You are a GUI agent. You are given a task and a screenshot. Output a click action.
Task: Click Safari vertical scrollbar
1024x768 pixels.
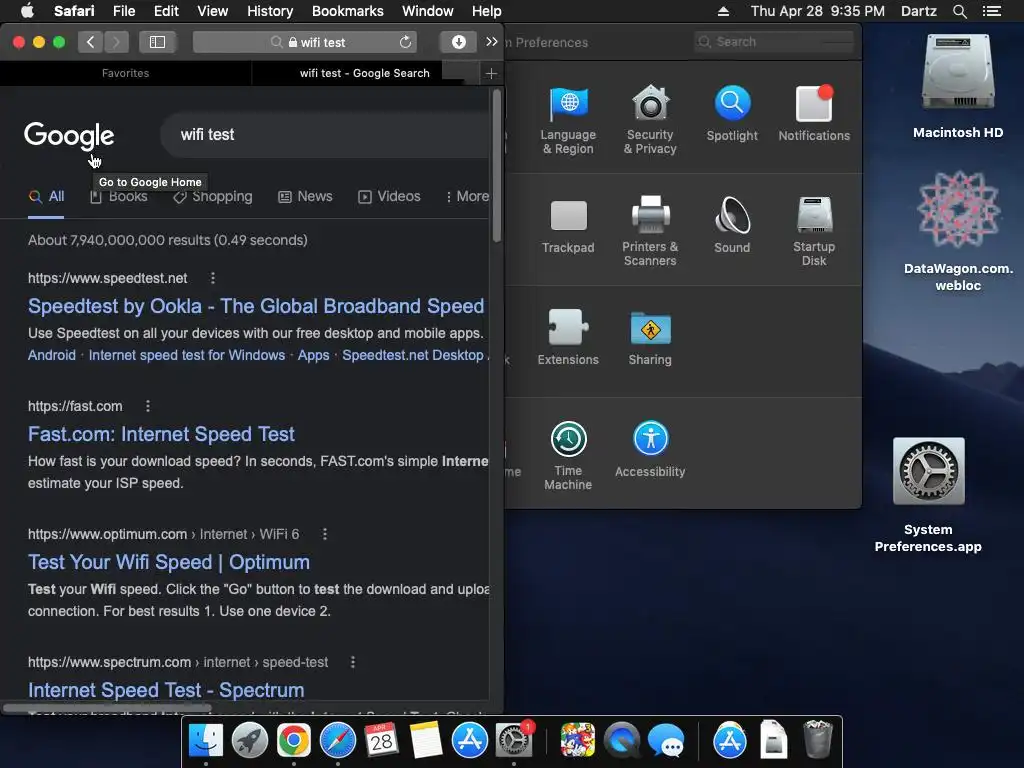[497, 167]
